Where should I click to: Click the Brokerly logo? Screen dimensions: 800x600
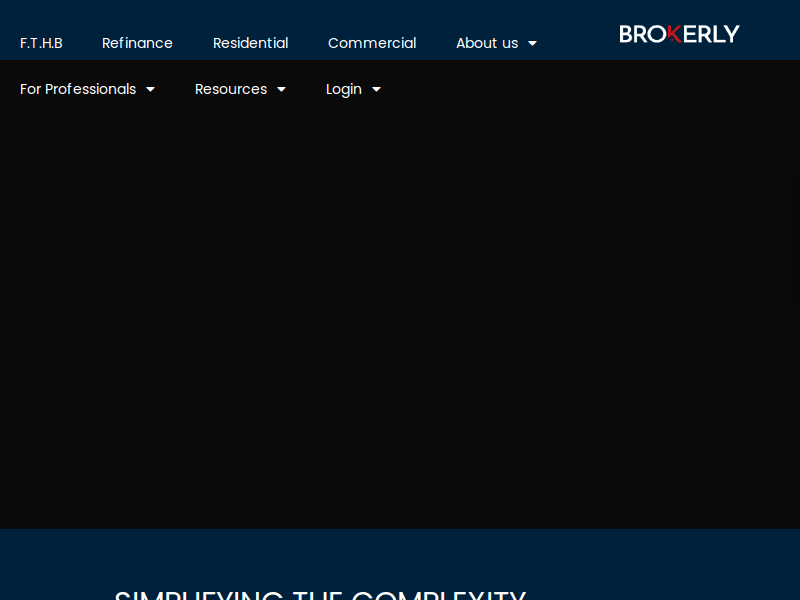pos(679,34)
